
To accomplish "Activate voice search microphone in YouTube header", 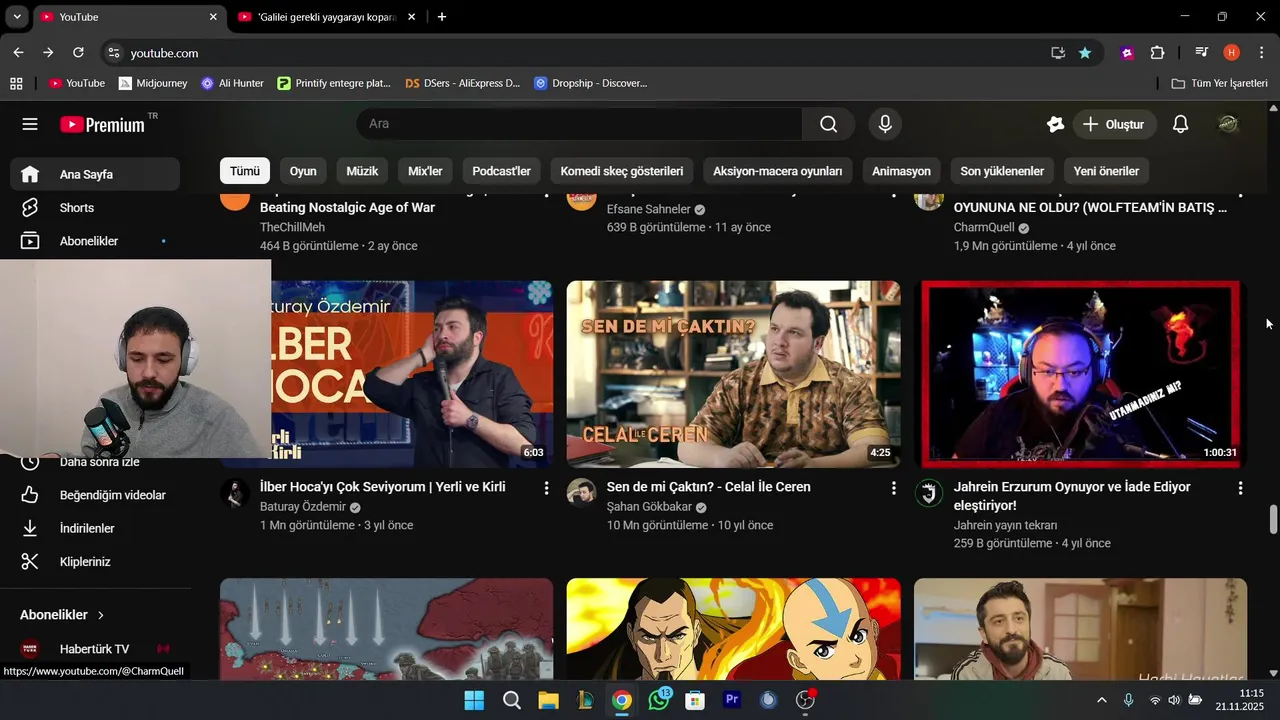I will coord(884,124).
